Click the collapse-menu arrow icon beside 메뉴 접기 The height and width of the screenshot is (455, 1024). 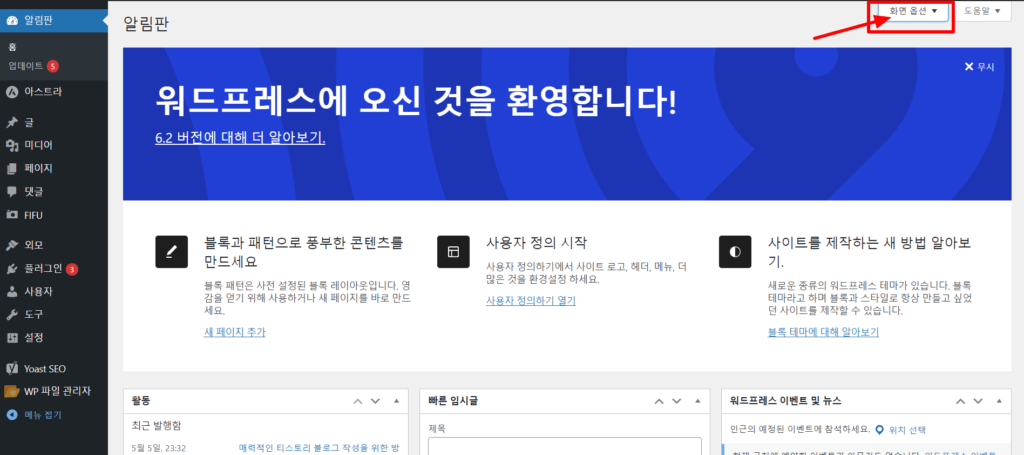pyautogui.click(x=12, y=415)
